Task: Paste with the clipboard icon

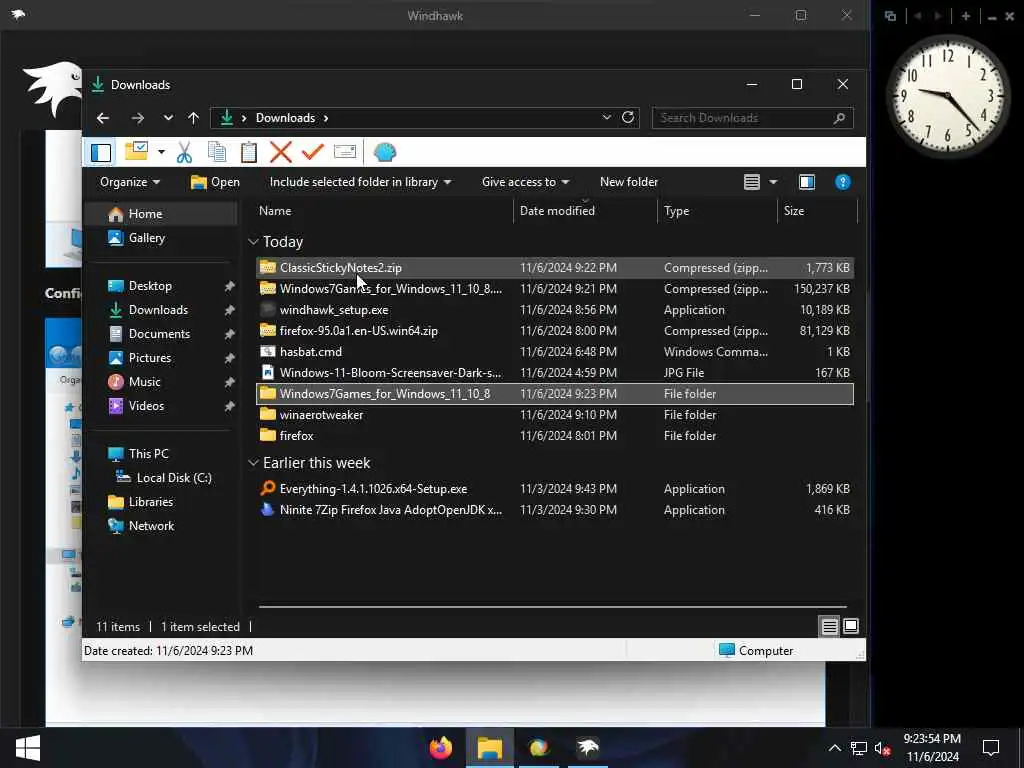Action: [249, 152]
